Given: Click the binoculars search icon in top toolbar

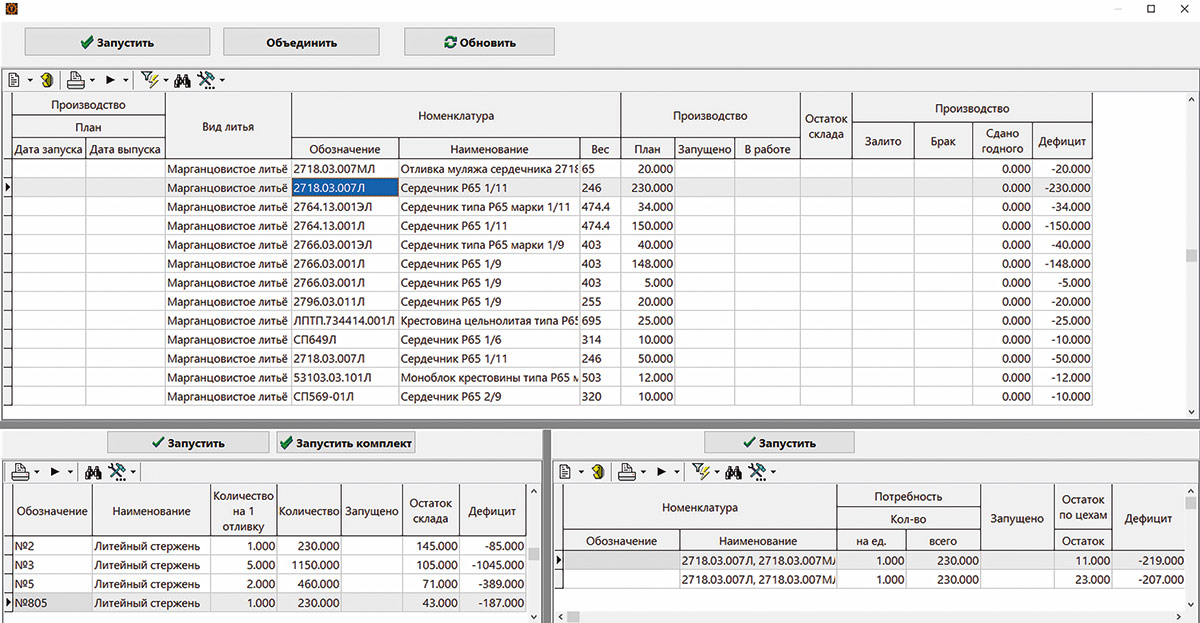Looking at the screenshot, I should [182, 79].
